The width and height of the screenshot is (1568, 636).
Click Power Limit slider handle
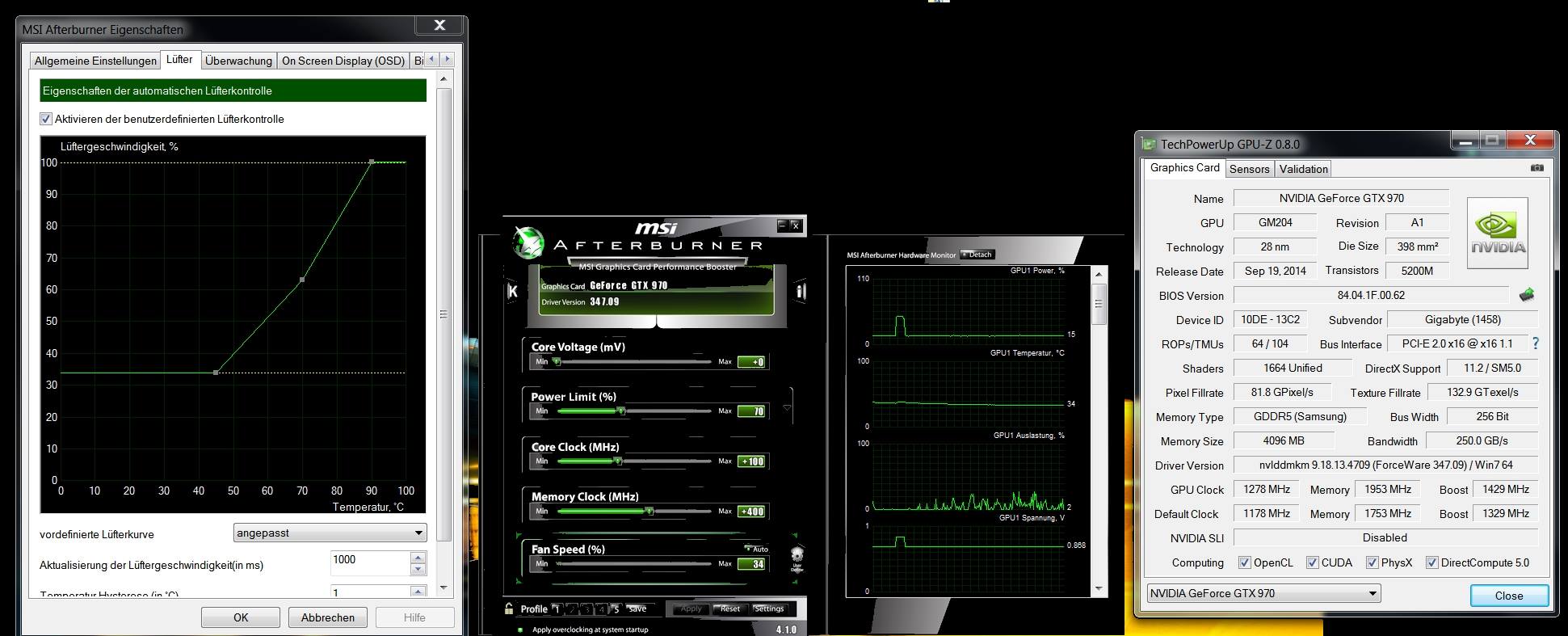pos(620,411)
